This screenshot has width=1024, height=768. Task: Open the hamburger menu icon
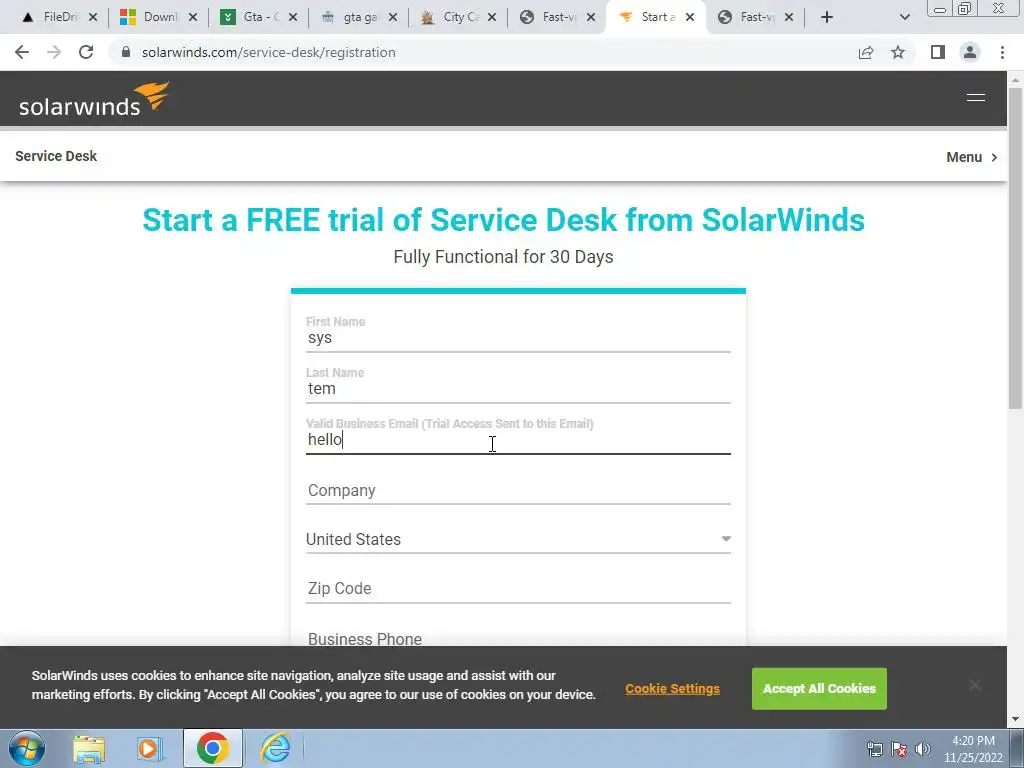(x=976, y=97)
